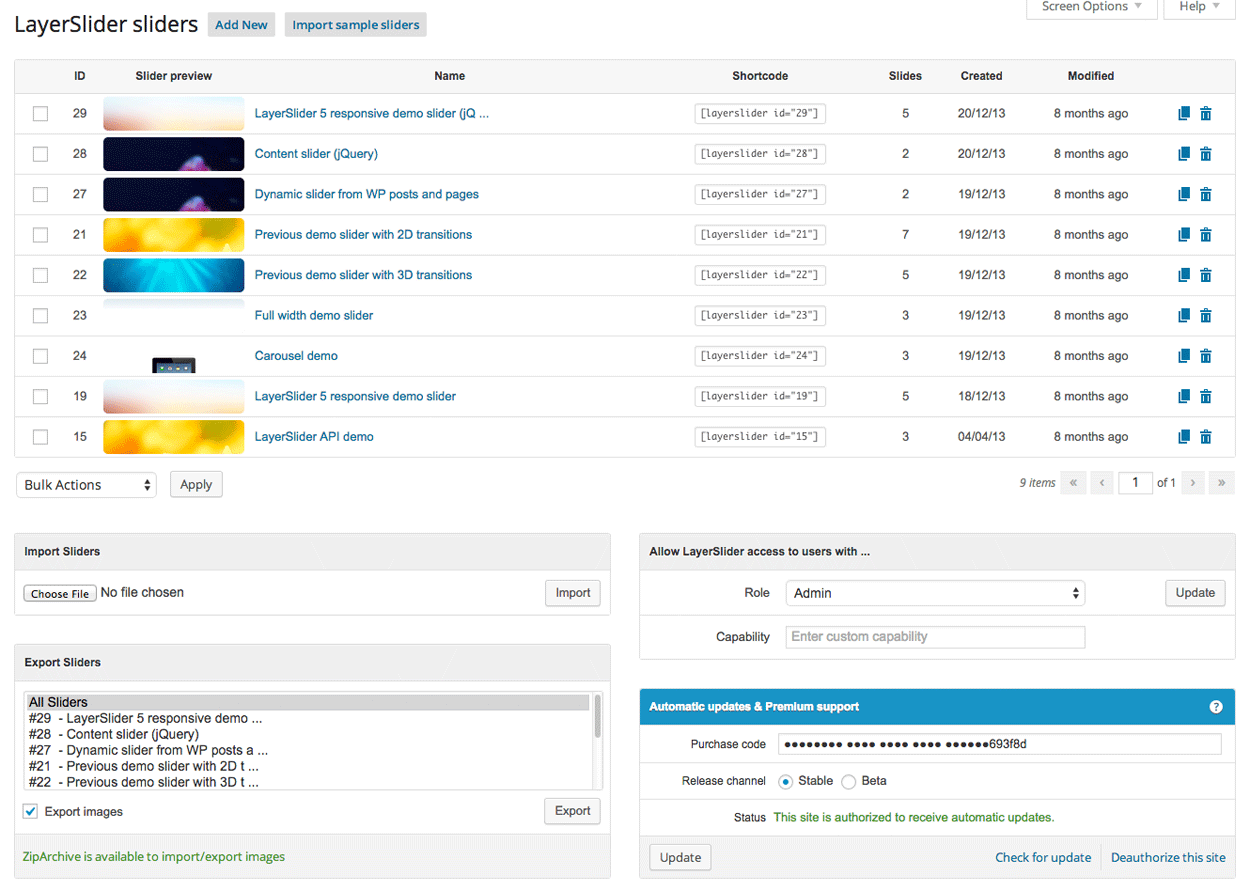Select #21 Previous demo slider in export list

coord(307,767)
